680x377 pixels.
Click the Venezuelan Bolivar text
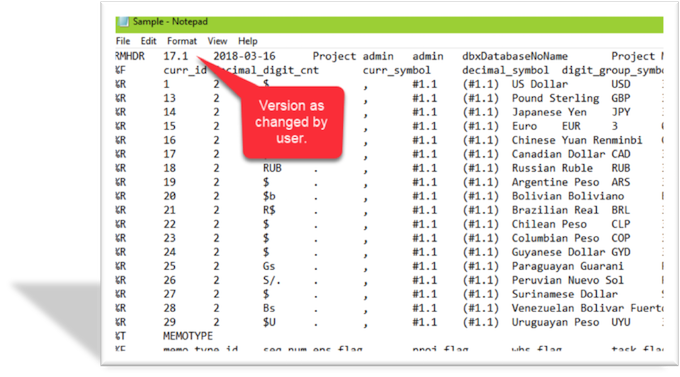pos(568,308)
